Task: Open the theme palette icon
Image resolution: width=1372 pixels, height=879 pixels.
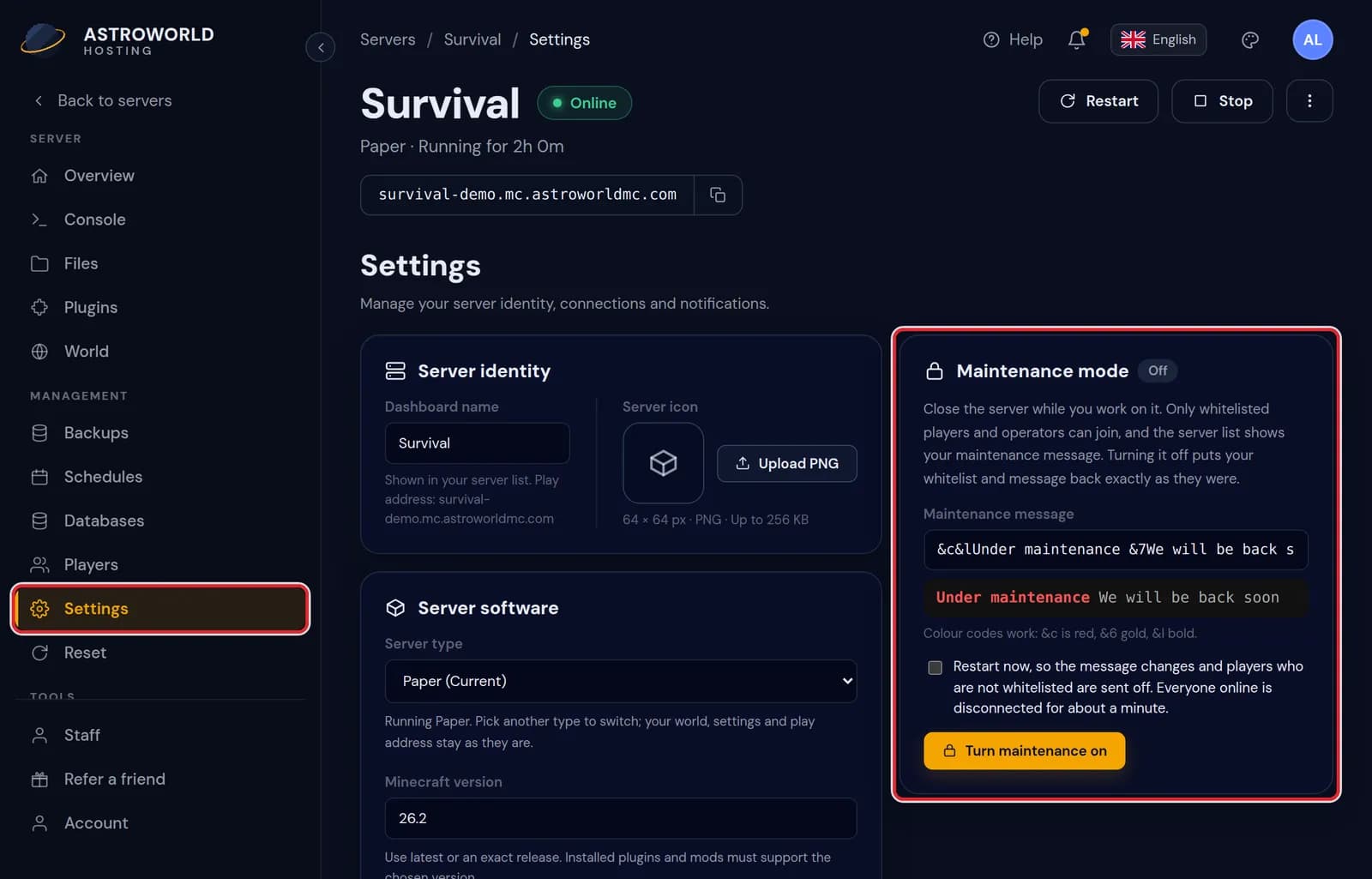Action: [x=1250, y=39]
